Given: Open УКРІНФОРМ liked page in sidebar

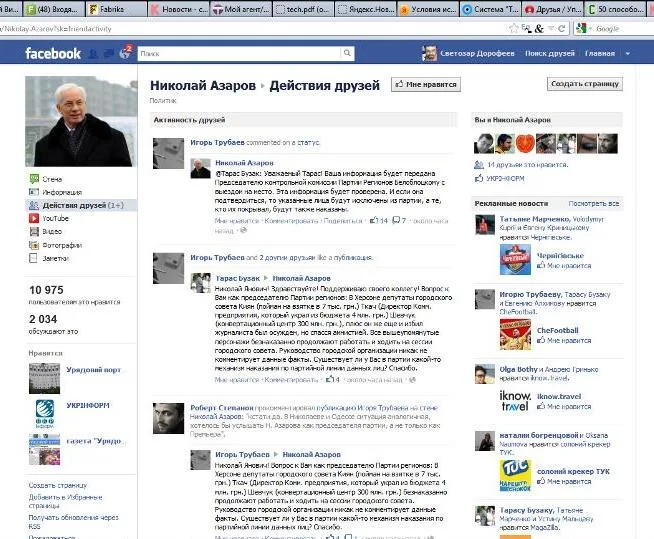Looking at the screenshot, I should [88, 405].
